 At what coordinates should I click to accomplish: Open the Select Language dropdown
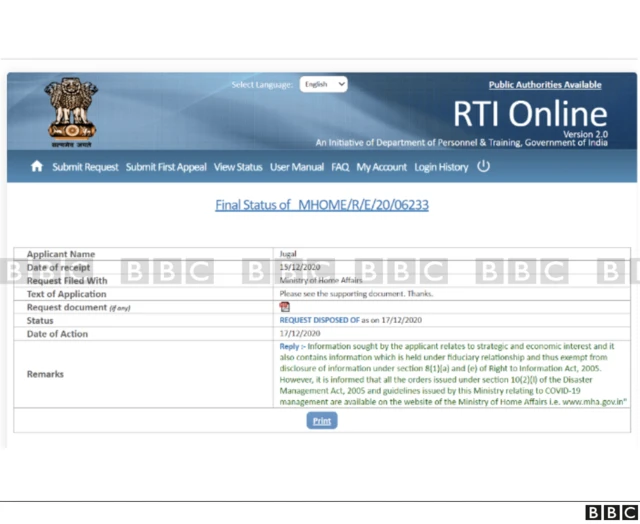(x=323, y=85)
